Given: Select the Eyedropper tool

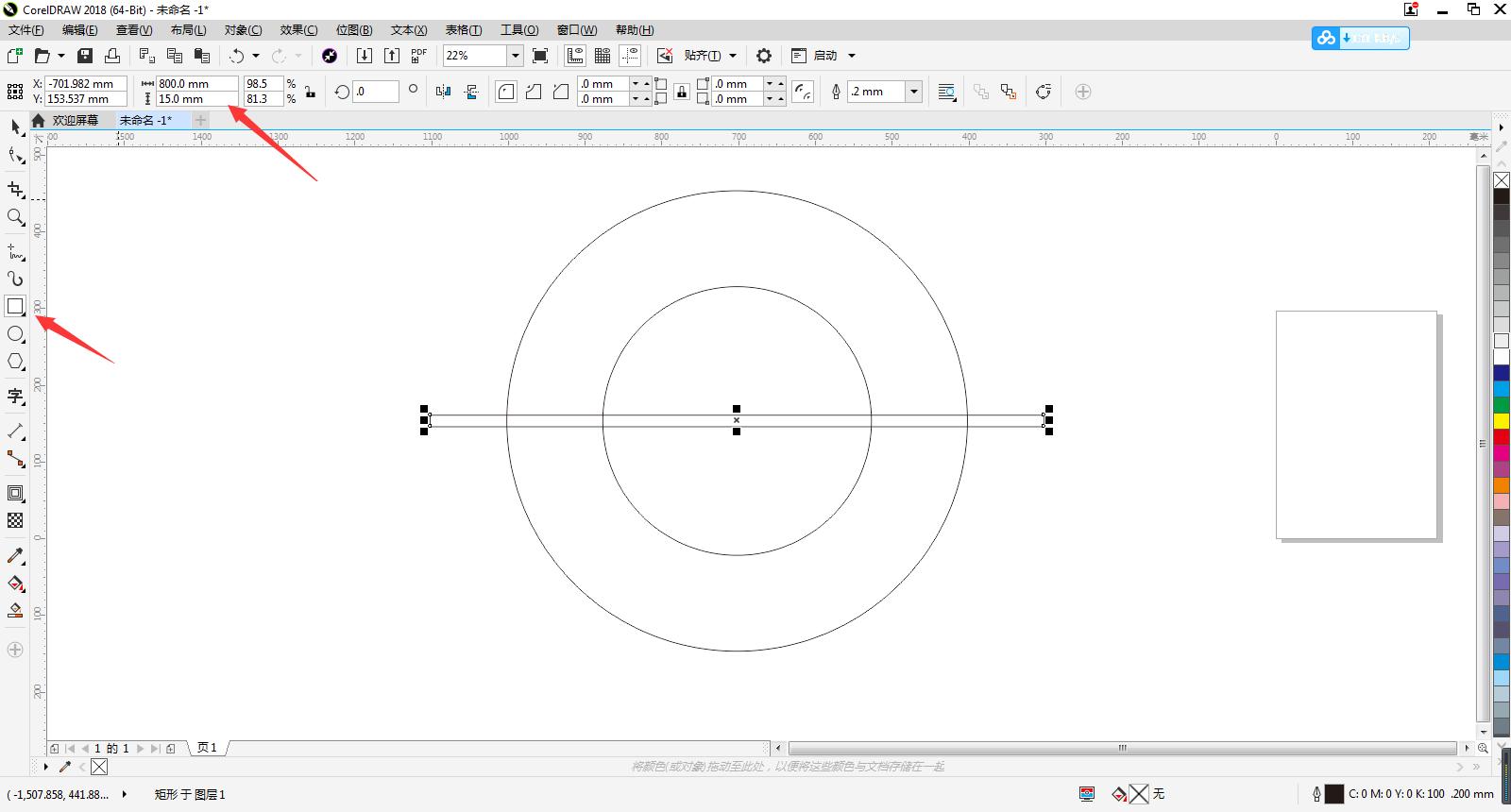Looking at the screenshot, I should click(x=15, y=556).
